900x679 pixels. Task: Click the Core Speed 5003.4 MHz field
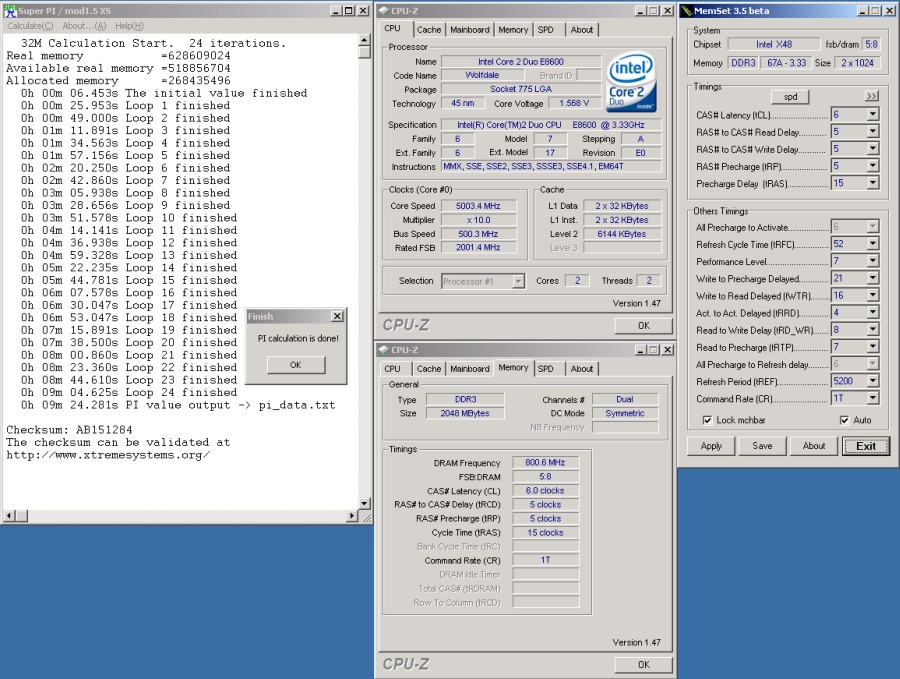[478, 206]
